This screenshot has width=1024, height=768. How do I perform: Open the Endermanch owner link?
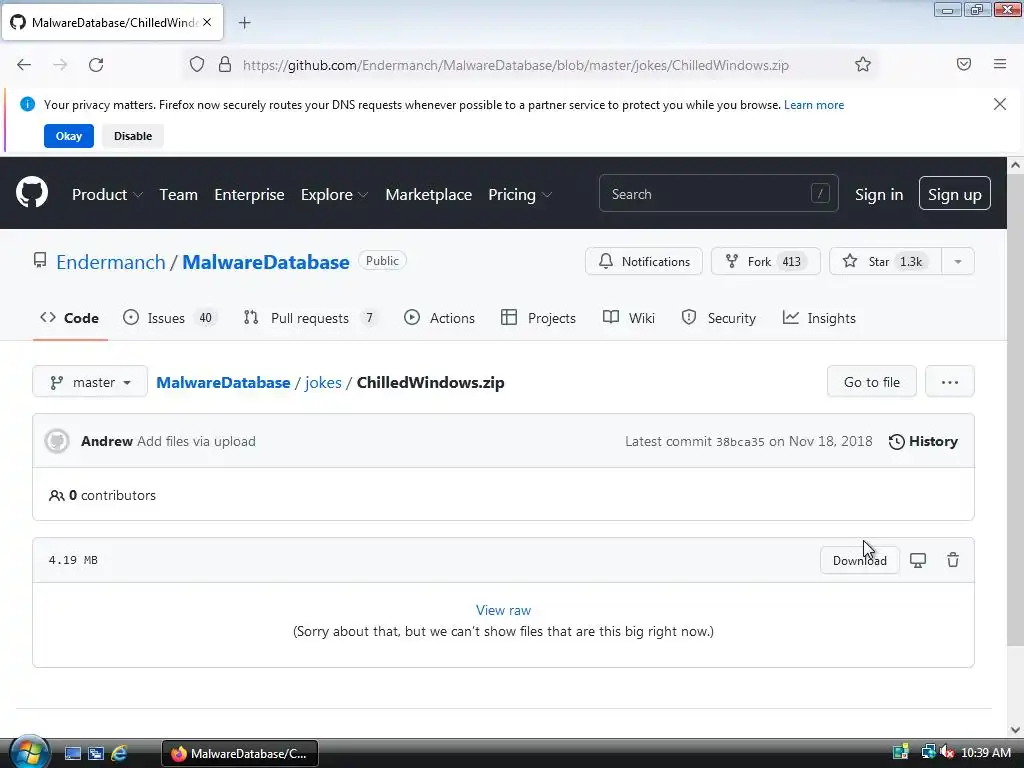pos(110,262)
